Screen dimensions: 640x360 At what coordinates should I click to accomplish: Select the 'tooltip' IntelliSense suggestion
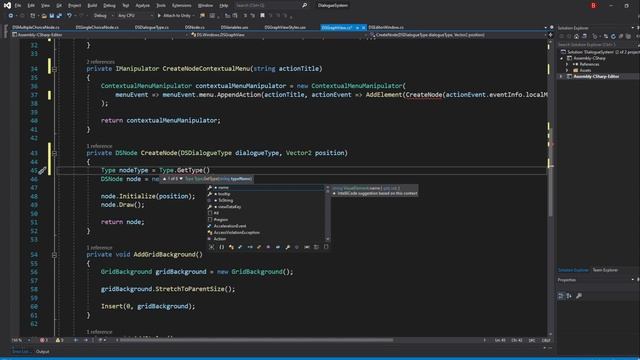pos(265,194)
